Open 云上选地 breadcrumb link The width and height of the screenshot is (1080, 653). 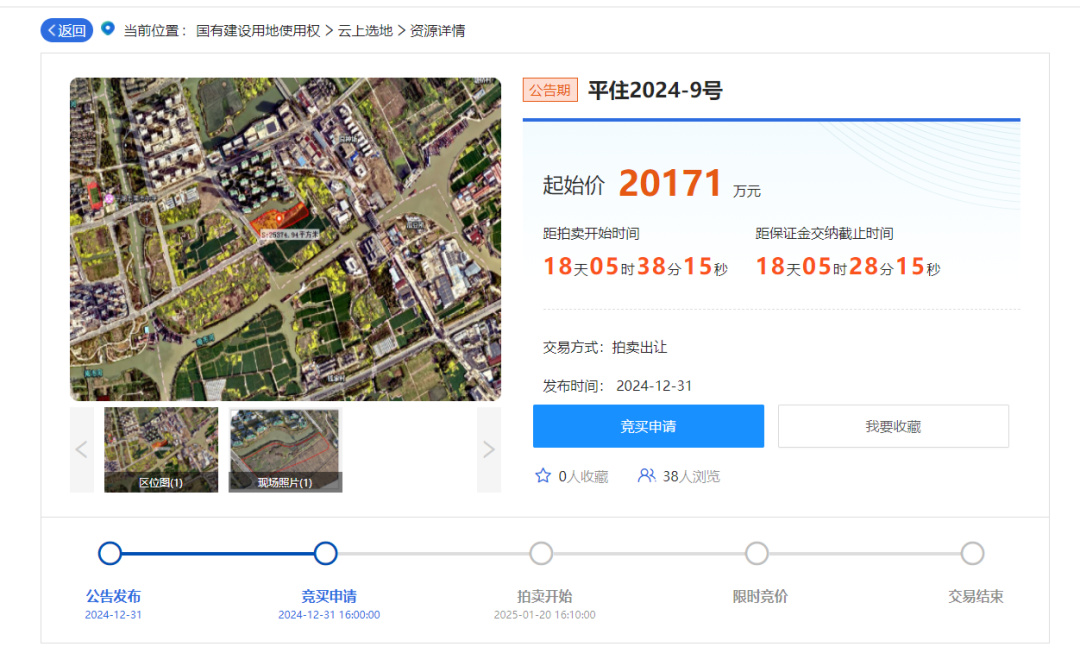[365, 31]
